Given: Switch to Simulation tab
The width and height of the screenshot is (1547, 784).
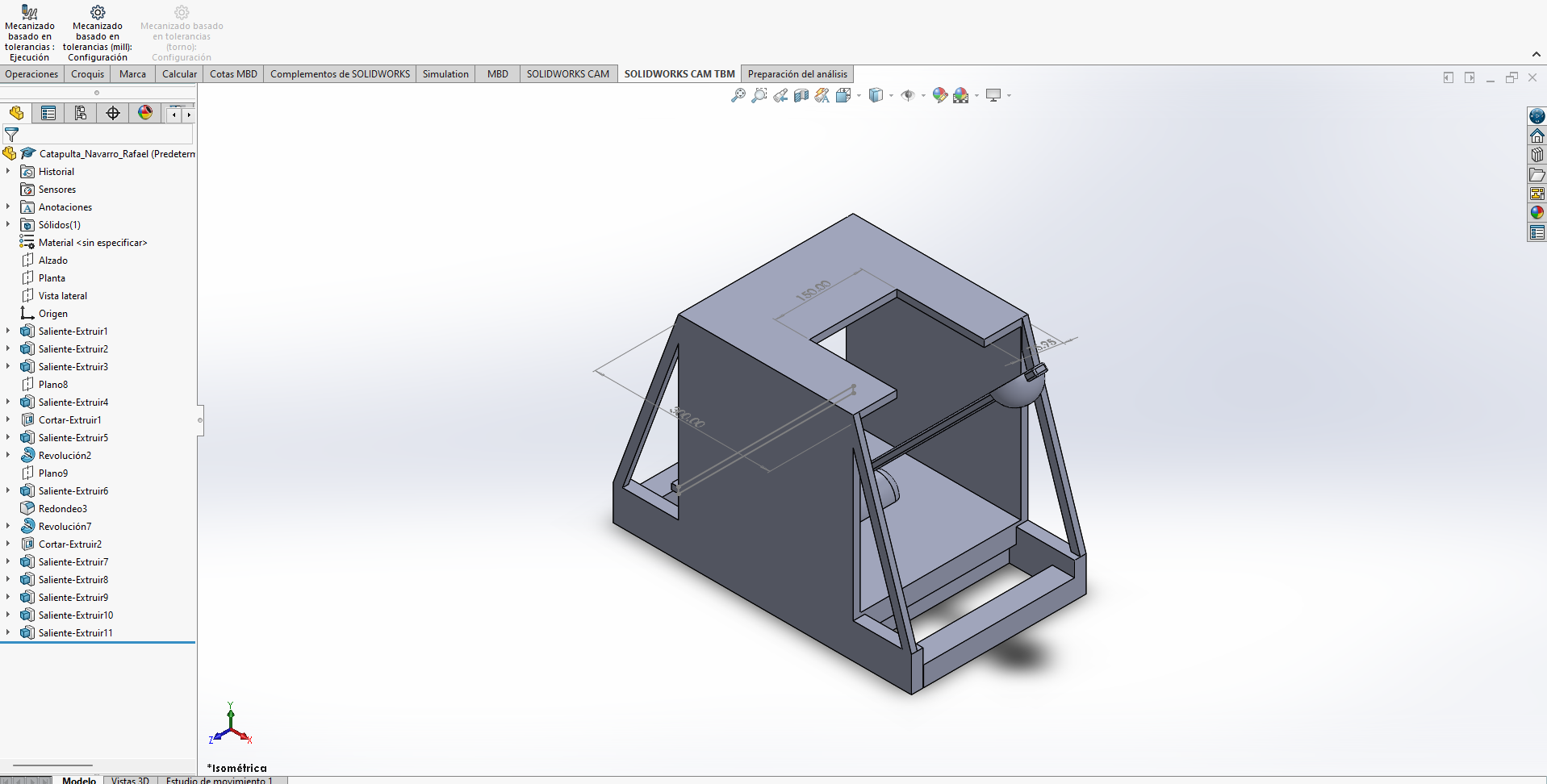Looking at the screenshot, I should (445, 73).
